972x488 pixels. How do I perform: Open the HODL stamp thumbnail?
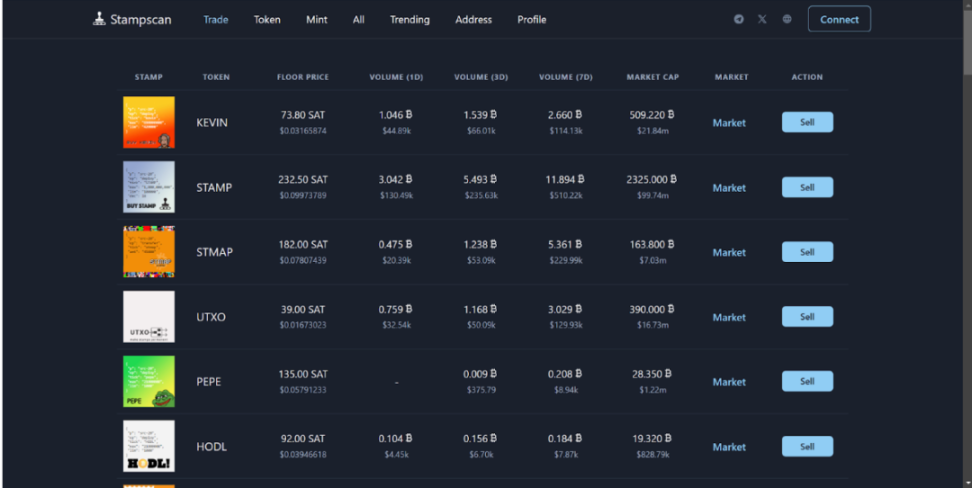pyautogui.click(x=149, y=446)
